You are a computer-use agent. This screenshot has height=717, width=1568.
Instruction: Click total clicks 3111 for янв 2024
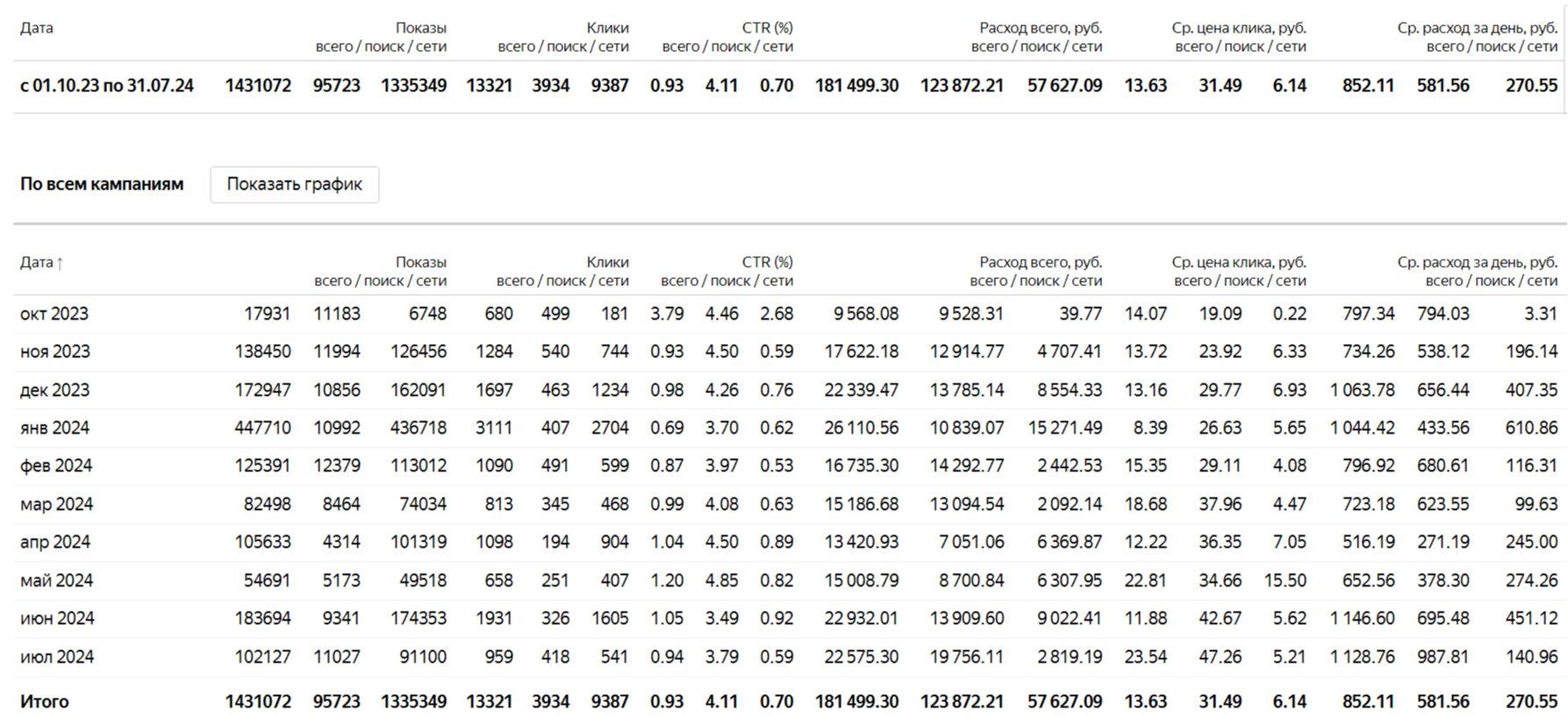click(x=494, y=427)
